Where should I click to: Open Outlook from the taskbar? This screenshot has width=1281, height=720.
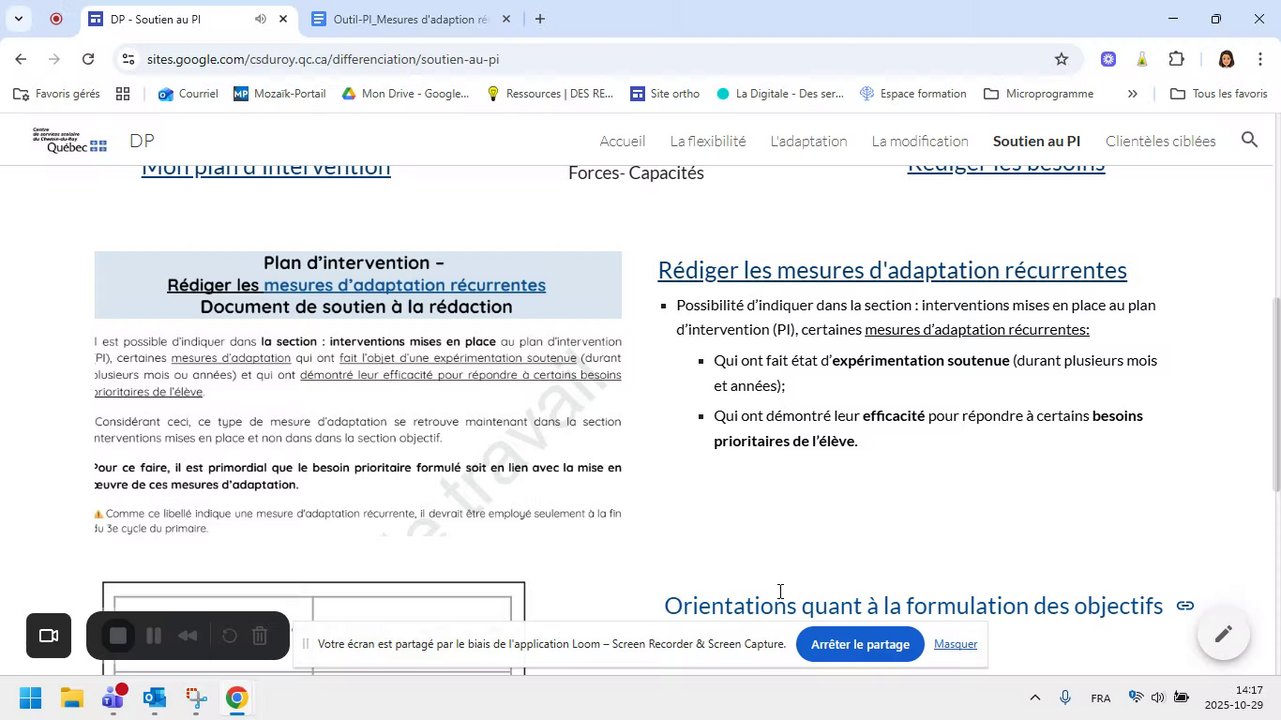pyautogui.click(x=154, y=698)
